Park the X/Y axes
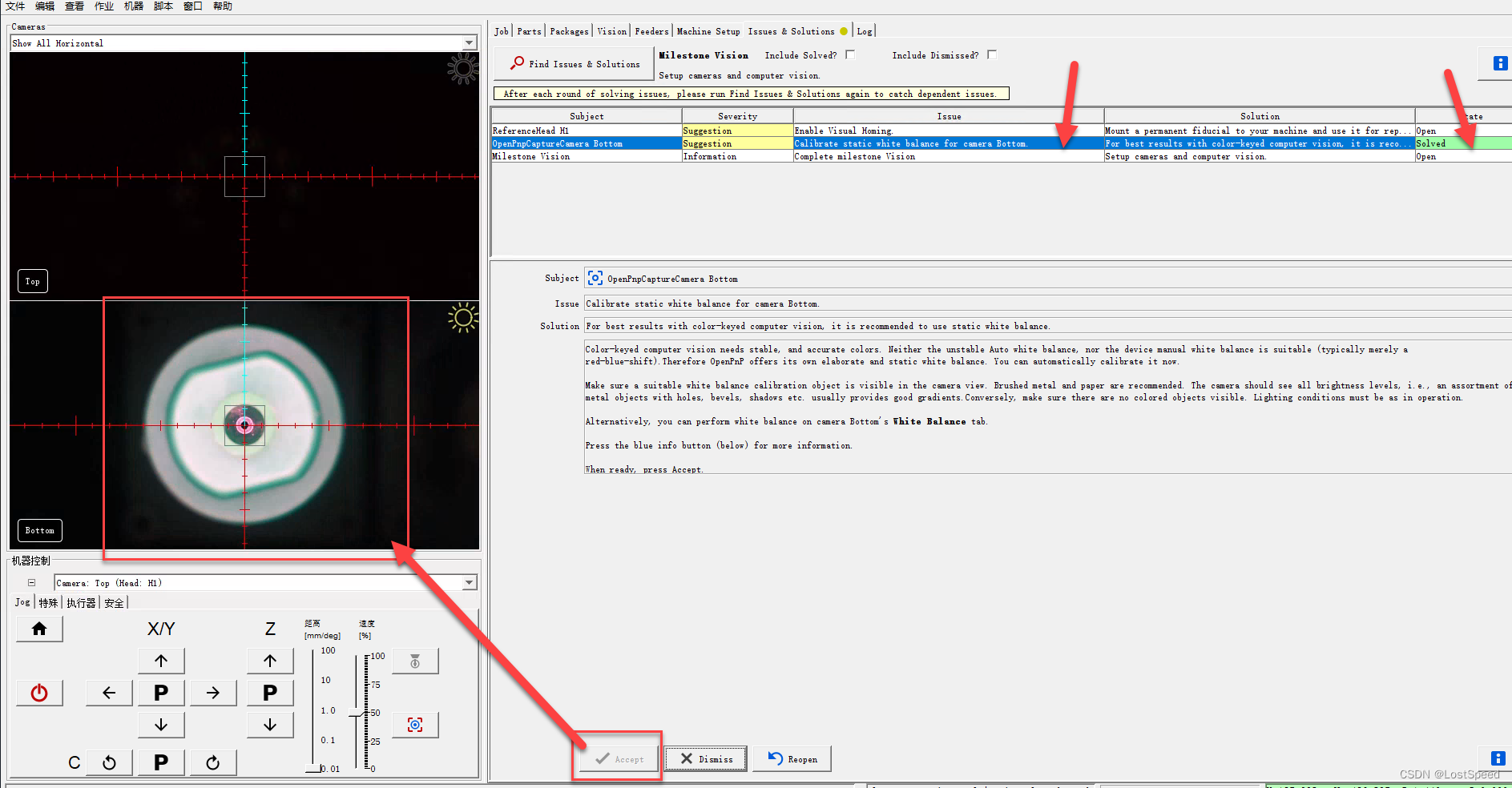Viewport: 1512px width, 788px height. (161, 693)
